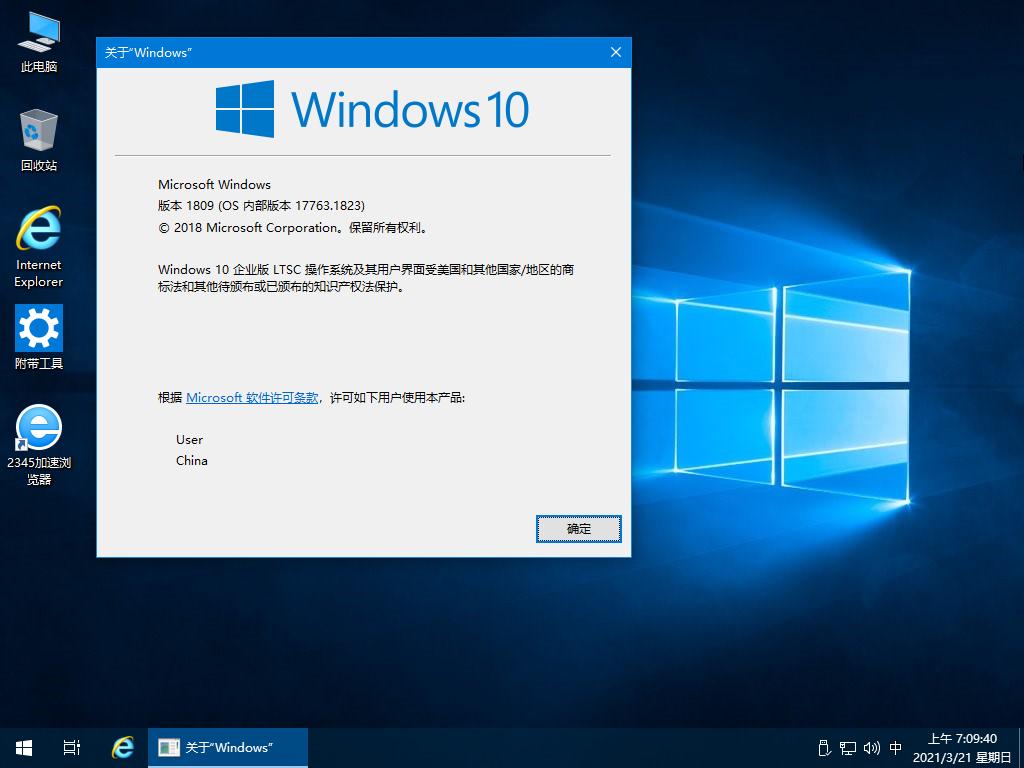Viewport: 1024px width, 768px height.
Task: Click the 2018 Microsoft Corporation copyright line
Action: (x=293, y=228)
